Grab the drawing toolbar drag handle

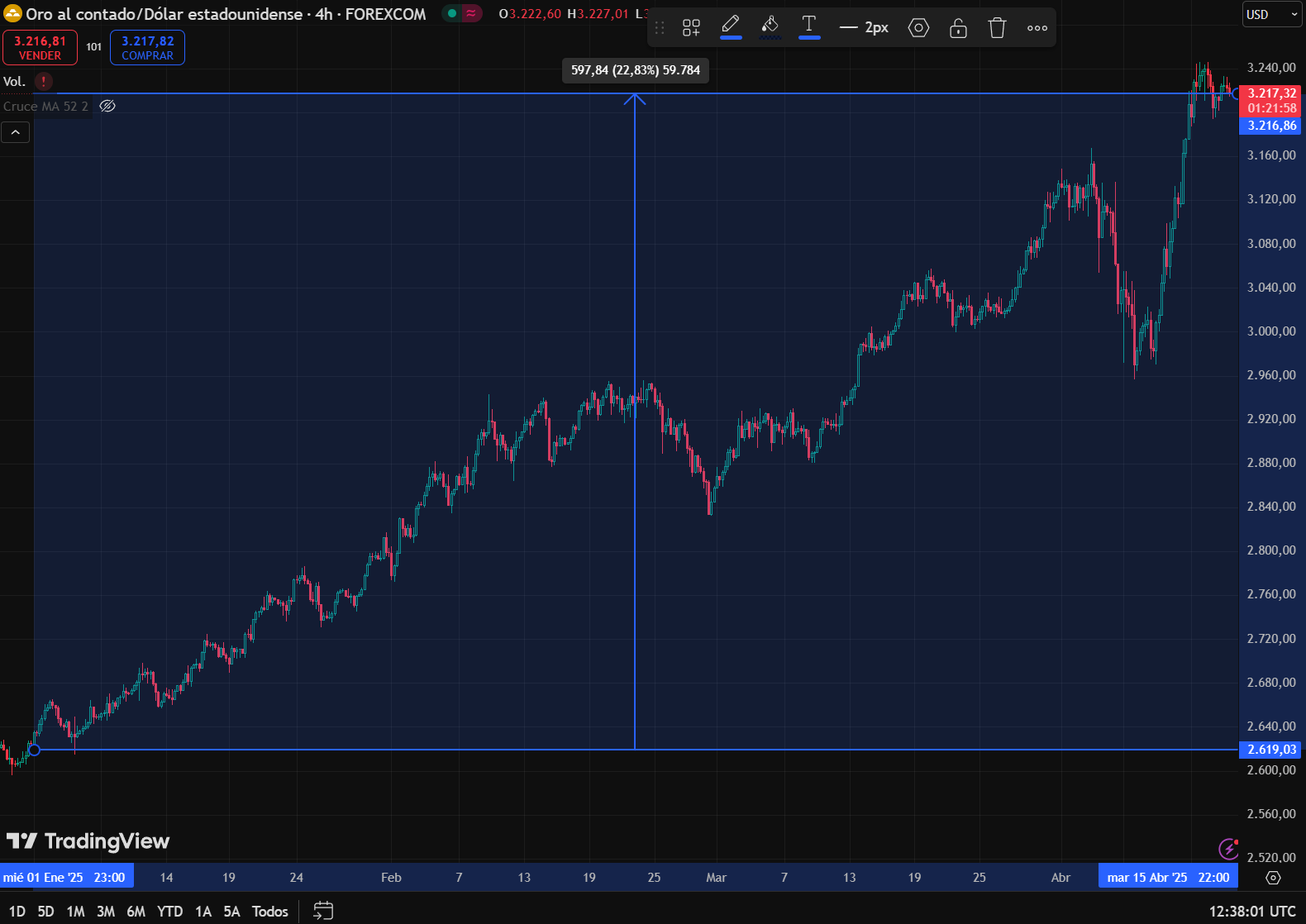click(x=660, y=28)
